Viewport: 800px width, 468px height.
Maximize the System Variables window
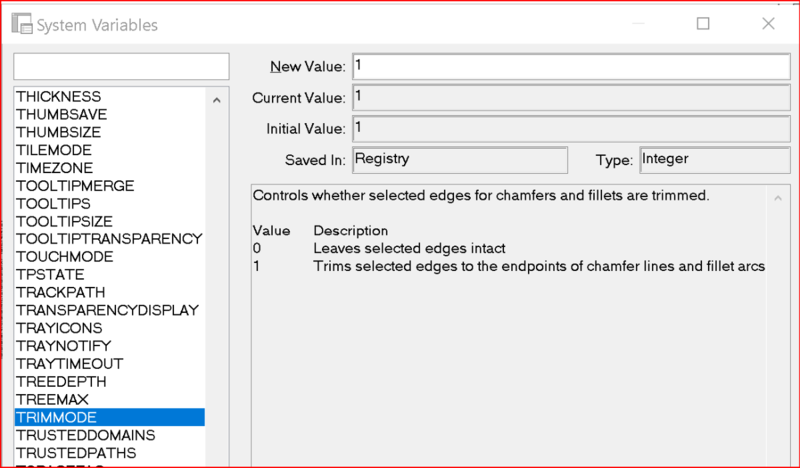click(x=703, y=24)
